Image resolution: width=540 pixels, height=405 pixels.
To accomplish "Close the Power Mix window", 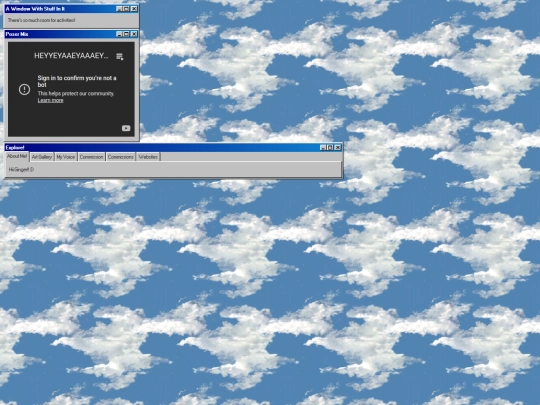I will [134, 34].
